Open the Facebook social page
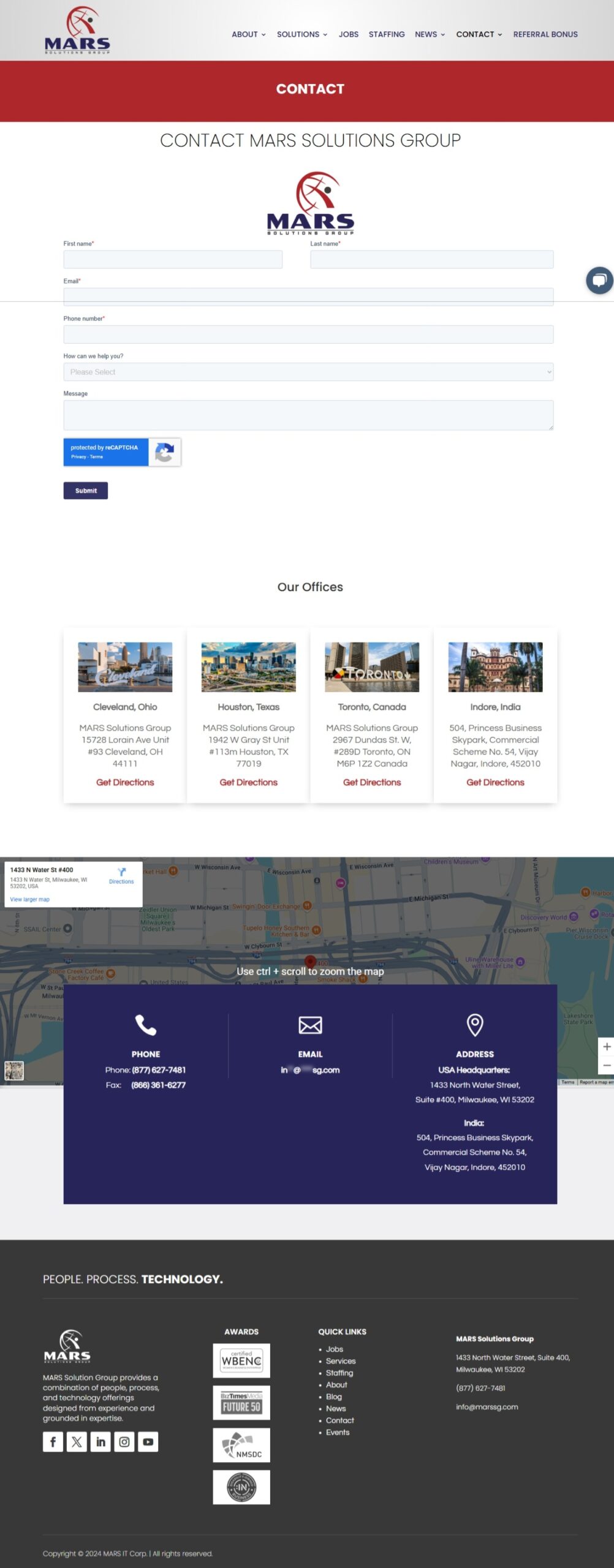Image resolution: width=614 pixels, height=1568 pixels. (53, 1441)
